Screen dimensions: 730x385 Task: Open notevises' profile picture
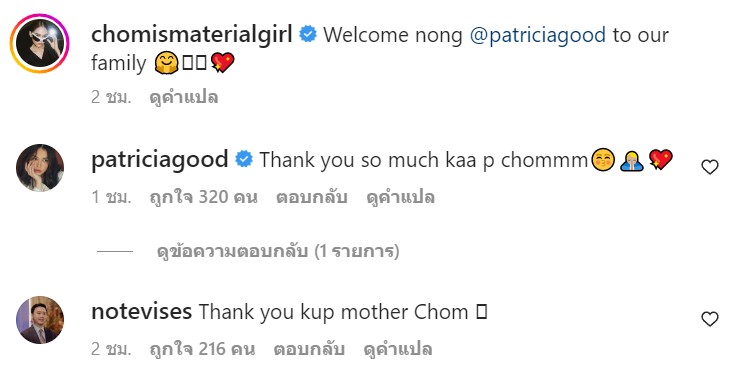[x=40, y=320]
